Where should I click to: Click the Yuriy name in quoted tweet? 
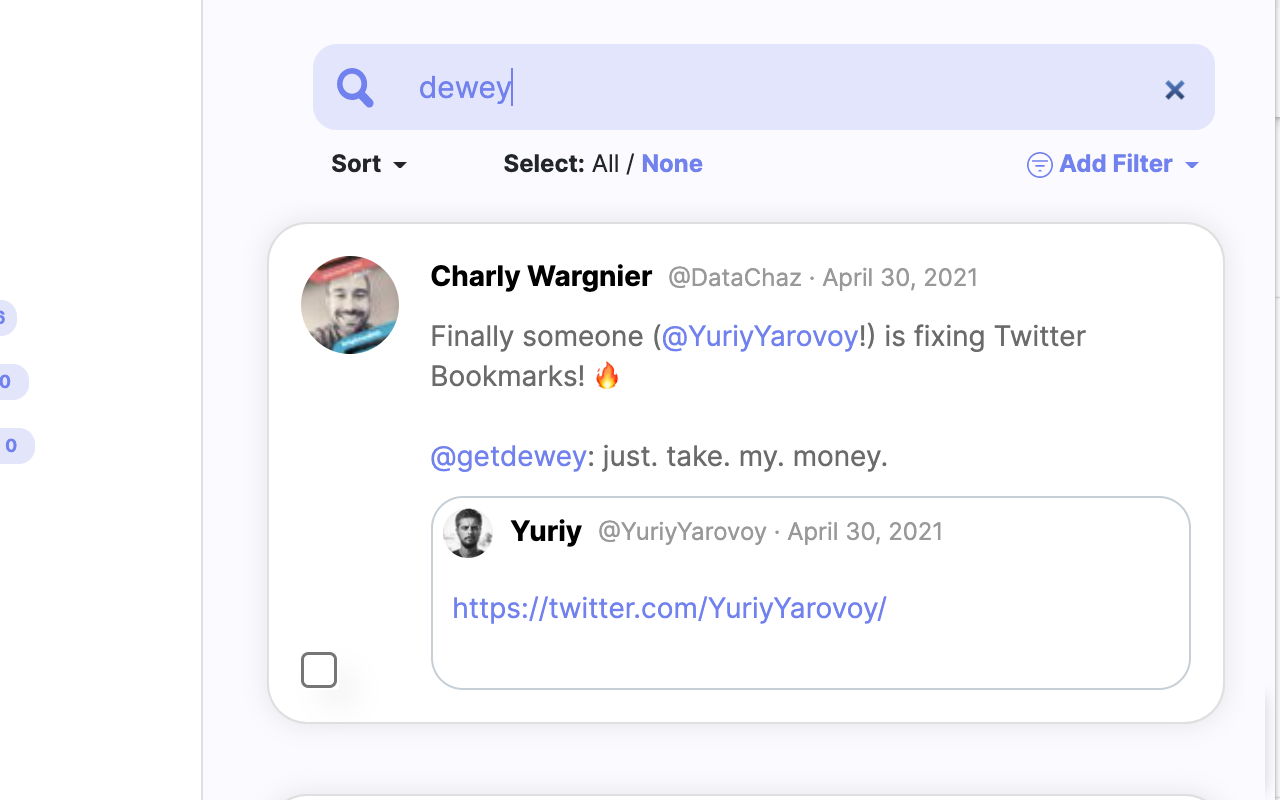[x=546, y=531]
